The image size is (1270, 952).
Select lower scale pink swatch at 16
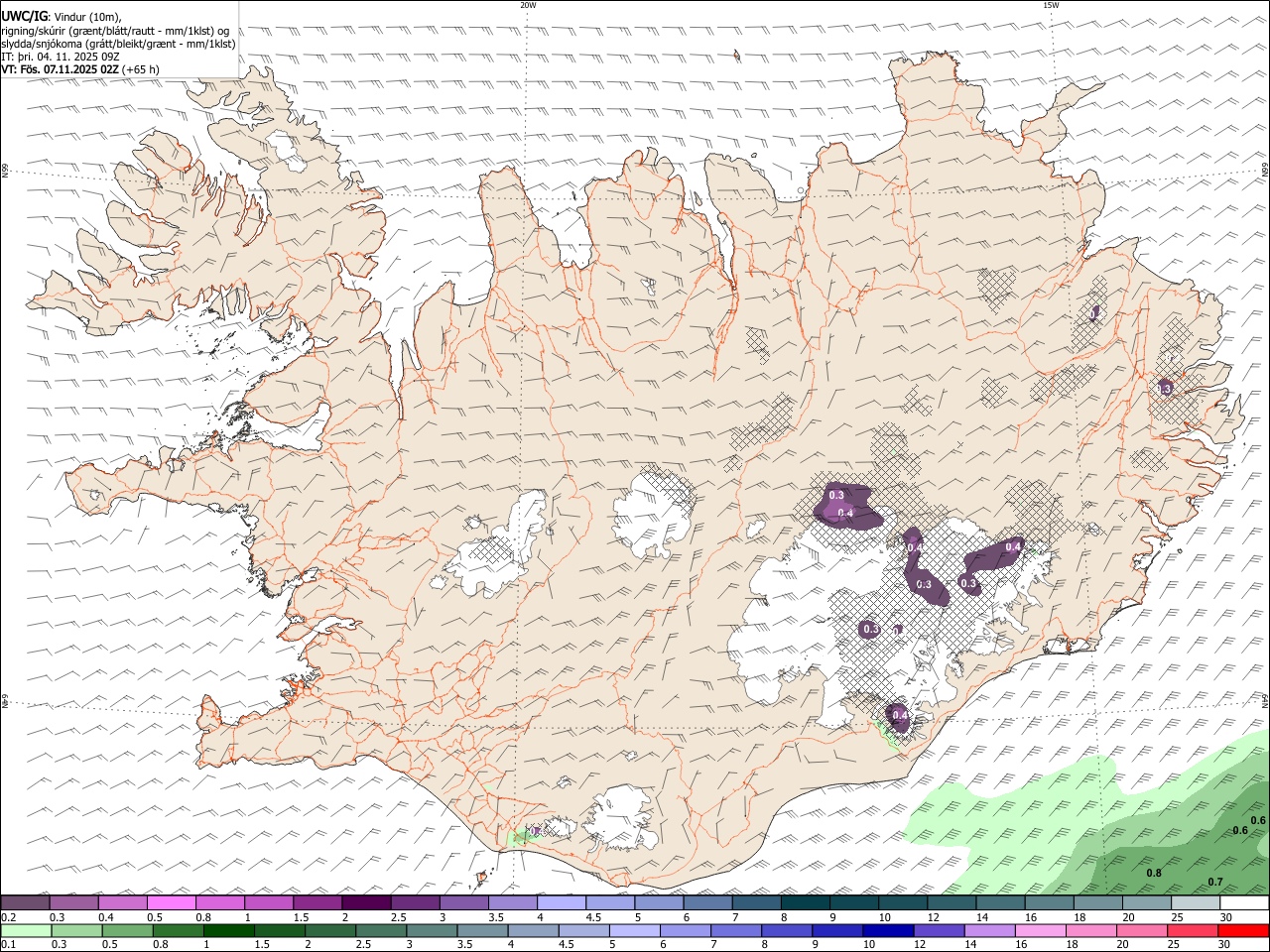click(x=1040, y=931)
